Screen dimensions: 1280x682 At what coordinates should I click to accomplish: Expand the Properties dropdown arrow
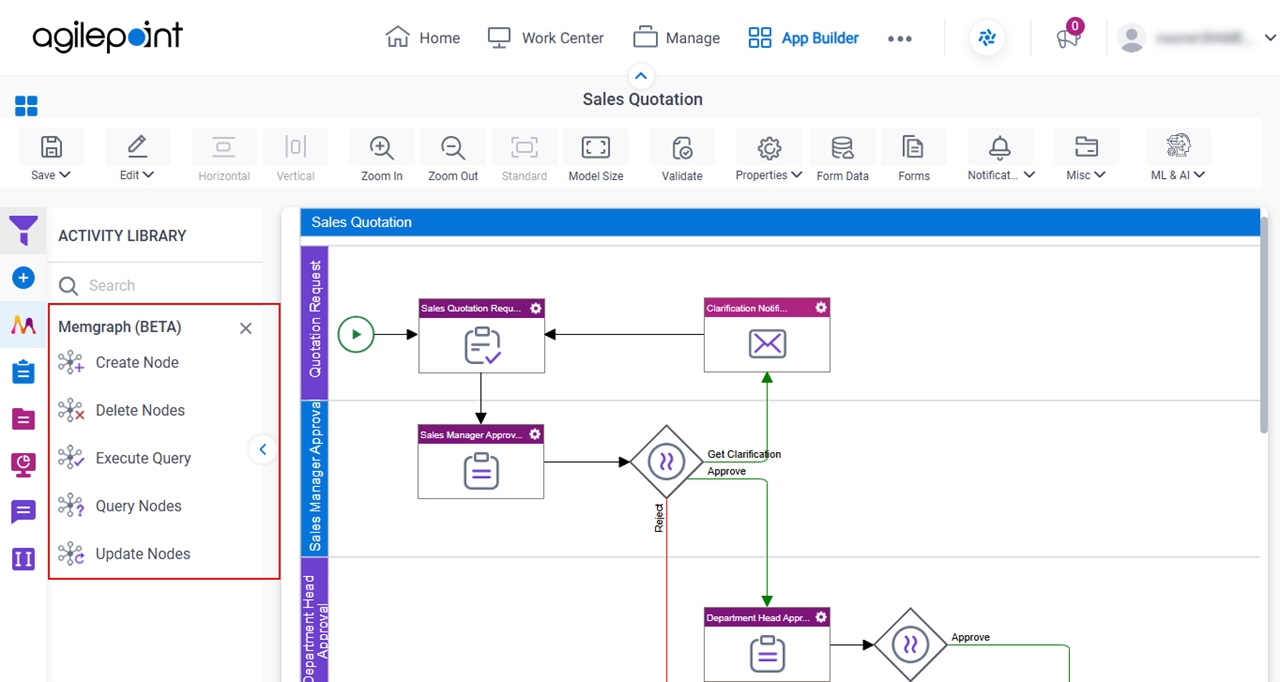pos(796,175)
